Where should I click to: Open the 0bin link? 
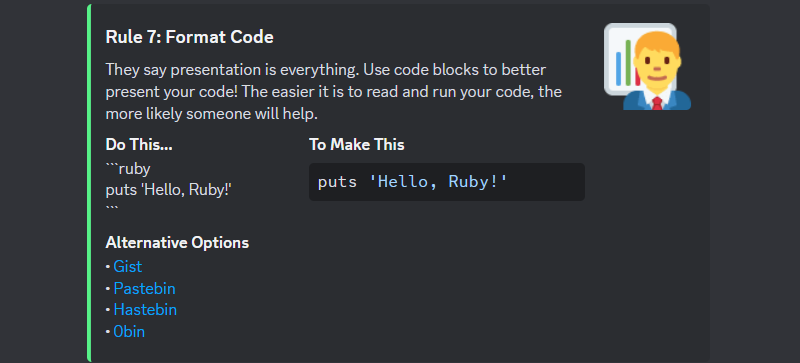coord(129,332)
